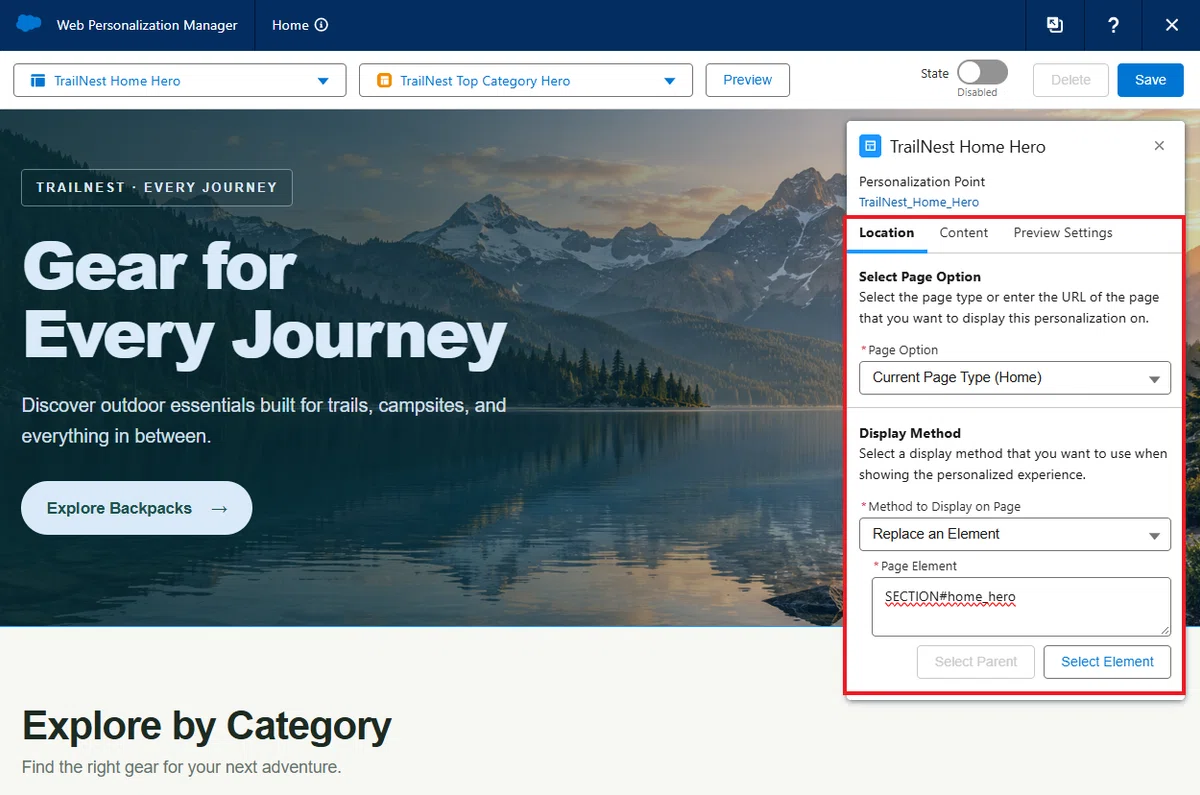Click the Personalization Point label
This screenshot has height=795, width=1200.
(x=922, y=182)
